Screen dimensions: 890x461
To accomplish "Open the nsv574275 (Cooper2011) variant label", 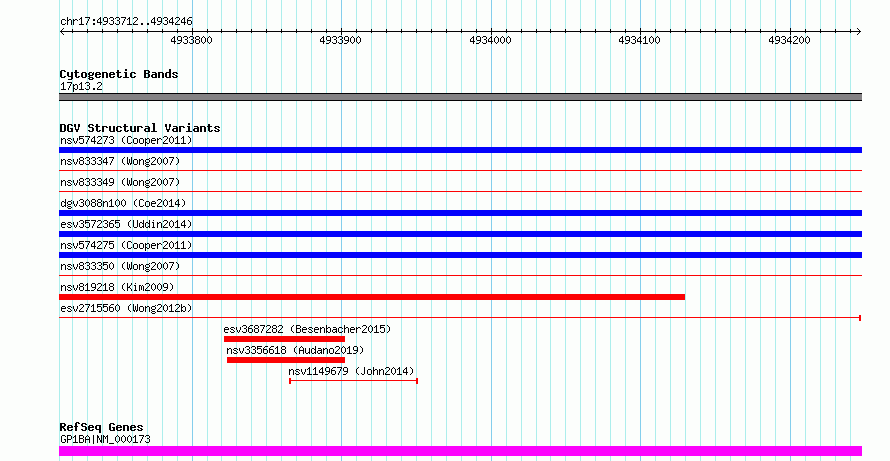I will click(x=126, y=245).
